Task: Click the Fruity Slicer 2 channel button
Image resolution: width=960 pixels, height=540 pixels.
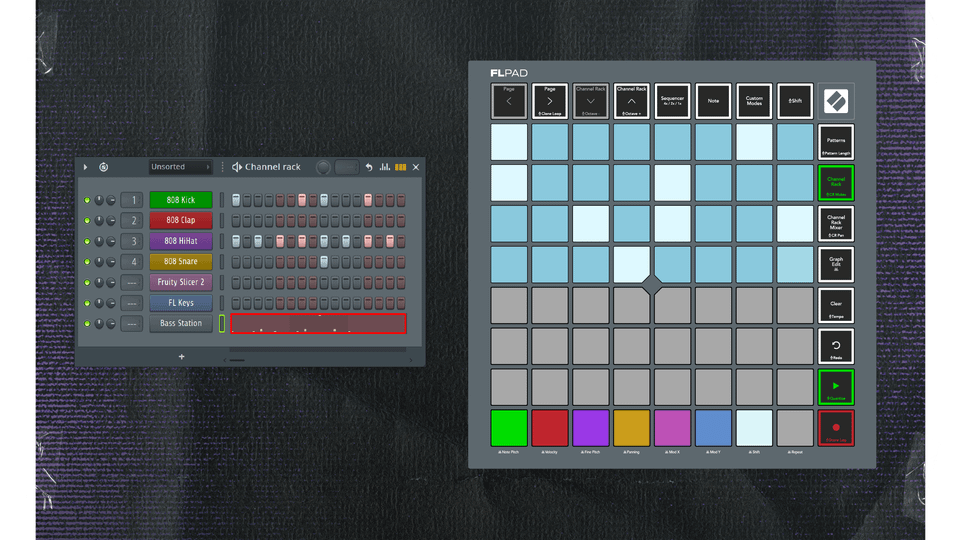Action: [181, 282]
